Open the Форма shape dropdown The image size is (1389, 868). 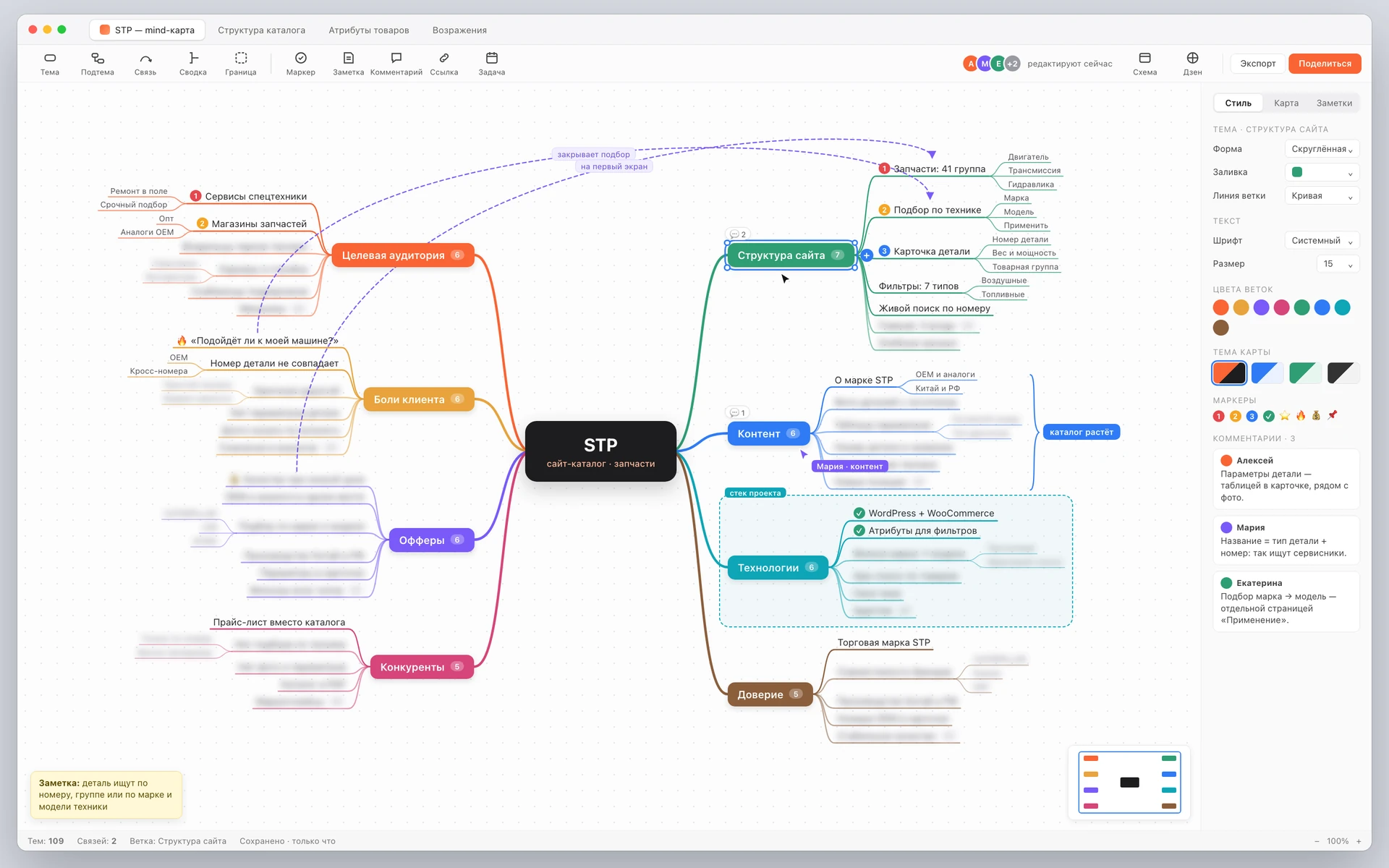tap(1322, 149)
